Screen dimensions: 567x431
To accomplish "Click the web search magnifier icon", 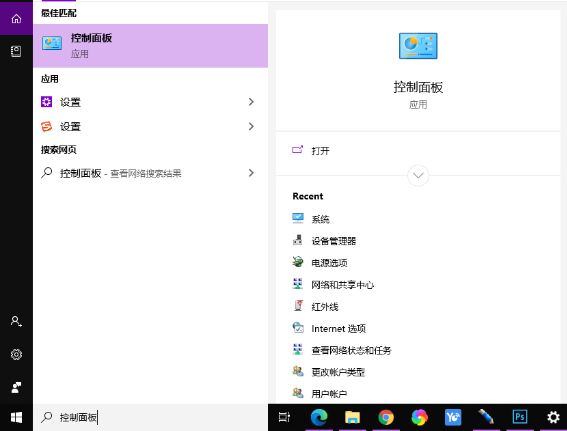I will pos(47,173).
